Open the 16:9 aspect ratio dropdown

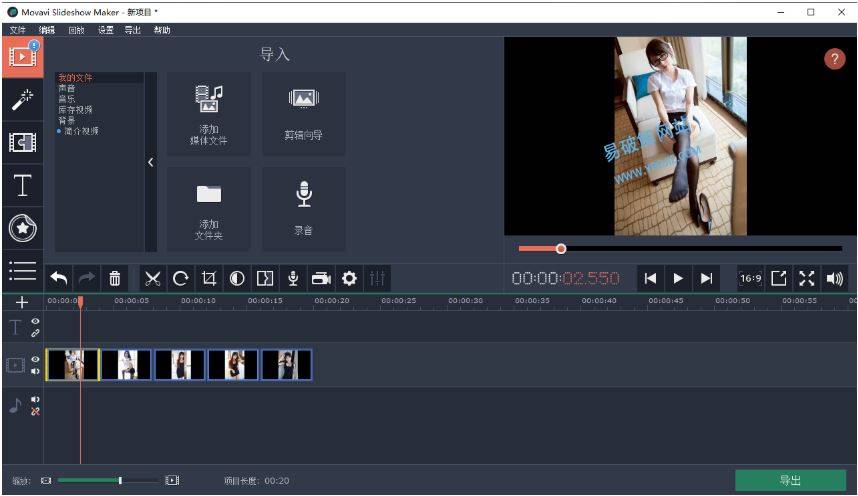(751, 279)
